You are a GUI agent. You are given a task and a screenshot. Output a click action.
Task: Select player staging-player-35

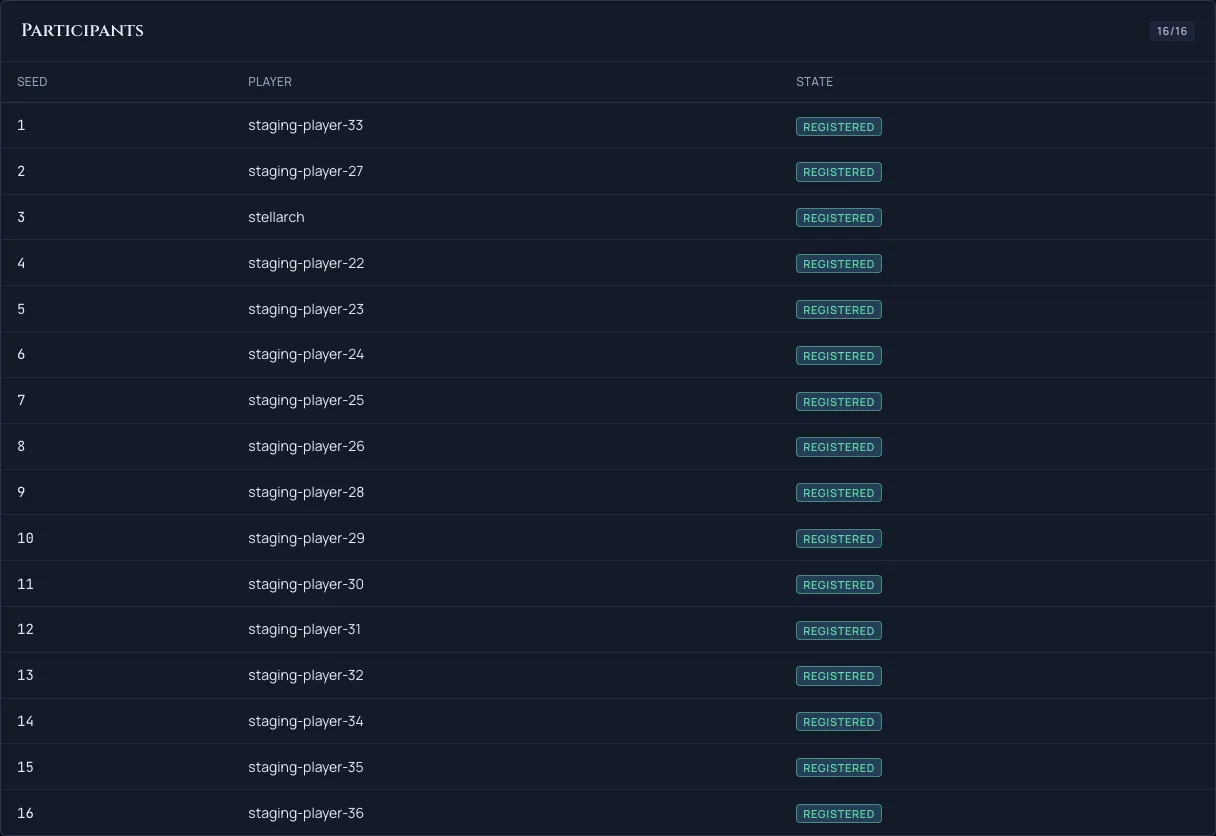(306, 768)
